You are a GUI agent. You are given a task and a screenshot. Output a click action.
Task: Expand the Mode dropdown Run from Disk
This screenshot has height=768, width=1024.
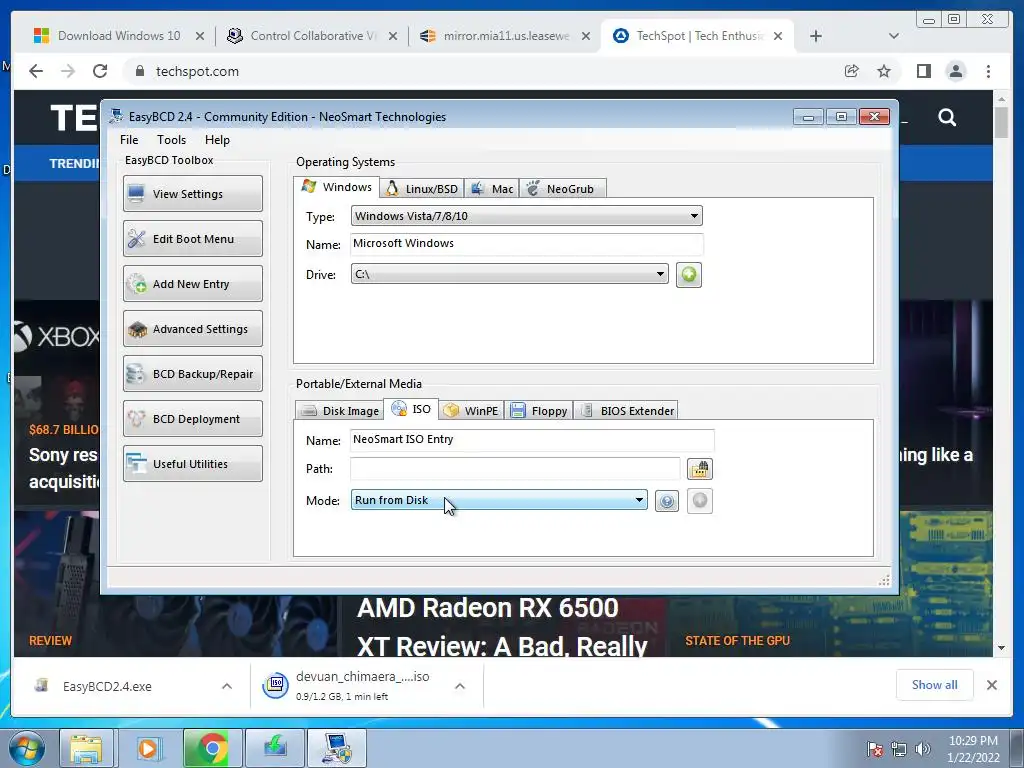pyautogui.click(x=499, y=500)
